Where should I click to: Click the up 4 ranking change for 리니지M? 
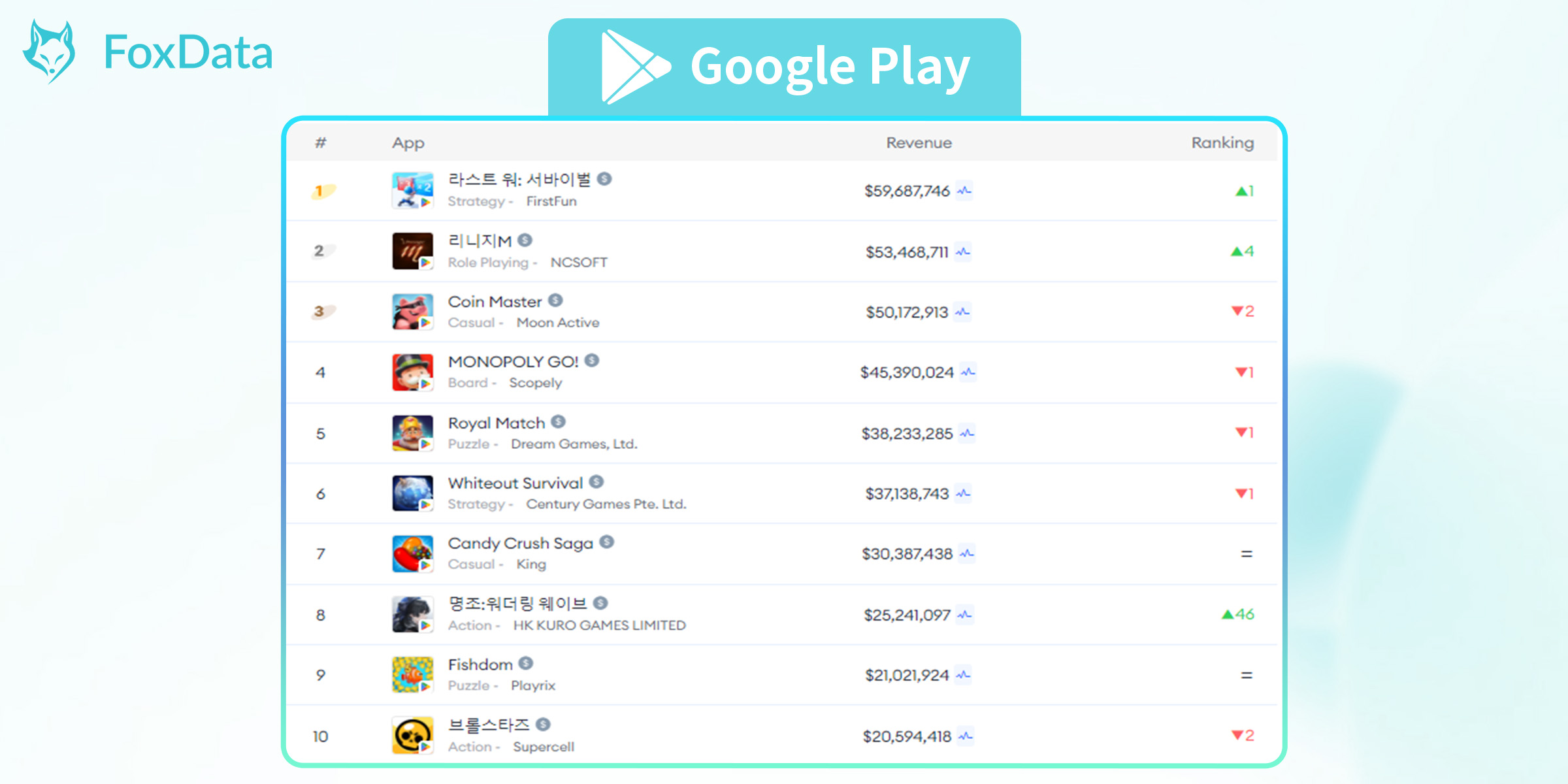[x=1242, y=251]
